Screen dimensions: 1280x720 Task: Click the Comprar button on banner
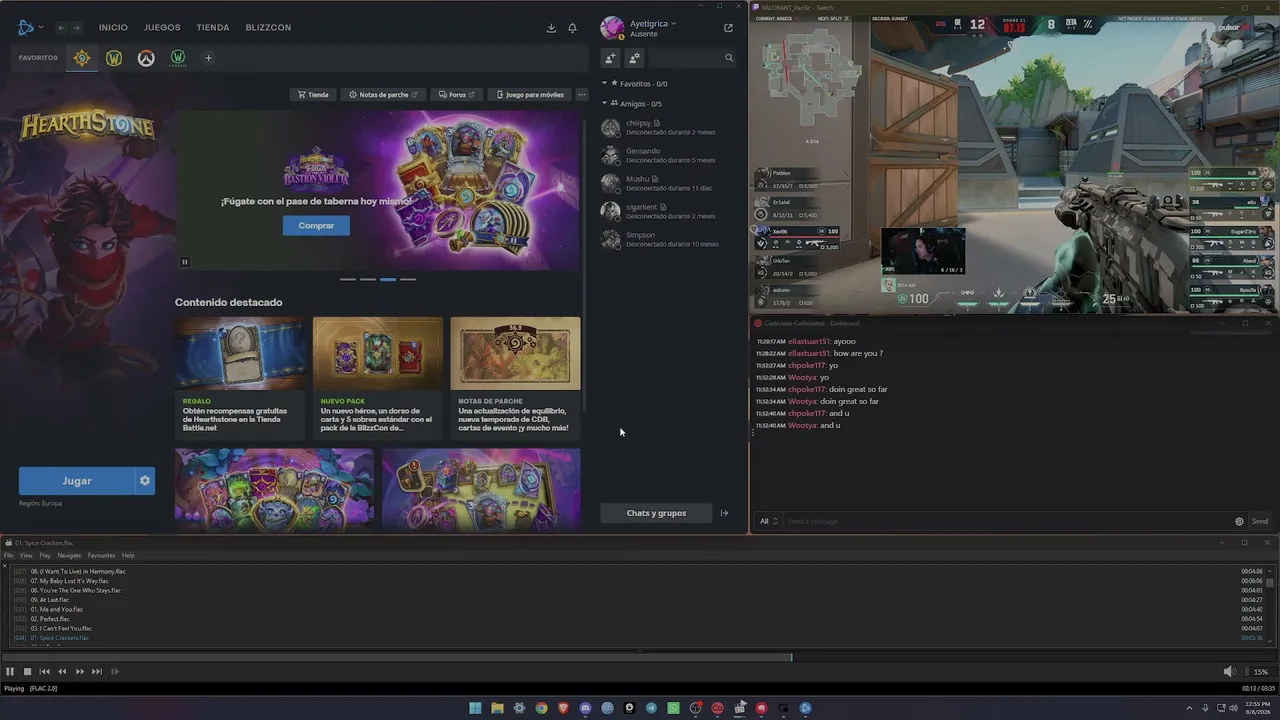(316, 226)
